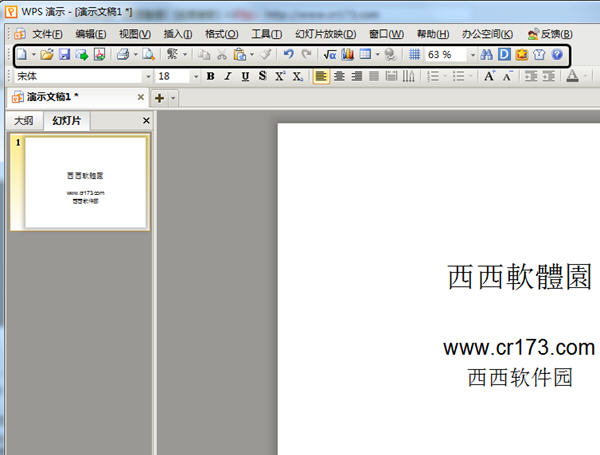
Task: Open Find with binoculars icon
Action: pos(486,55)
